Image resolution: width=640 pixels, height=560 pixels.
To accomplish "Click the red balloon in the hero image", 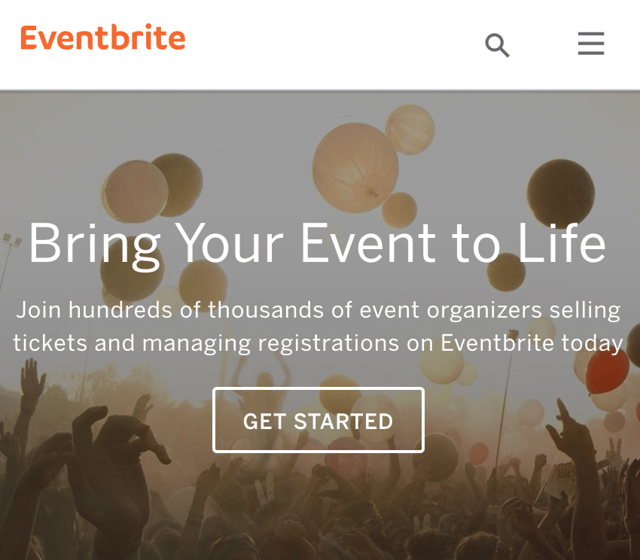I will [607, 371].
